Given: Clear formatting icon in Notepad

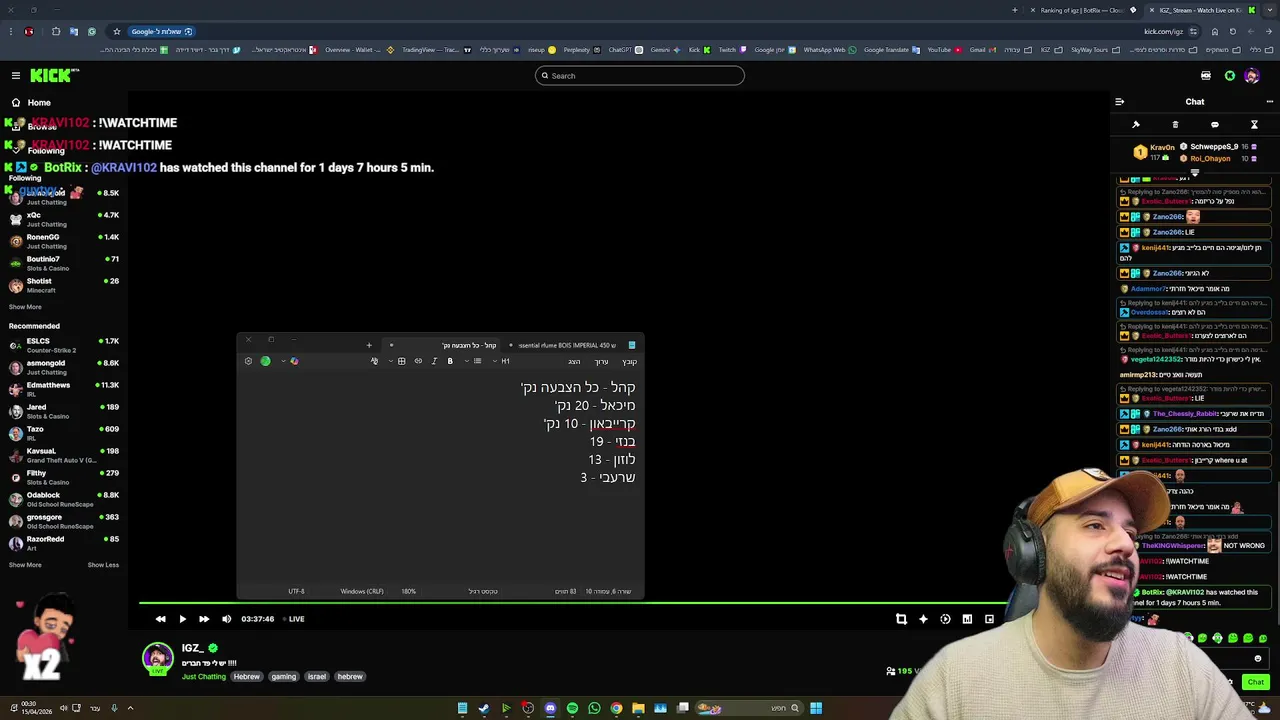Looking at the screenshot, I should (x=374, y=361).
